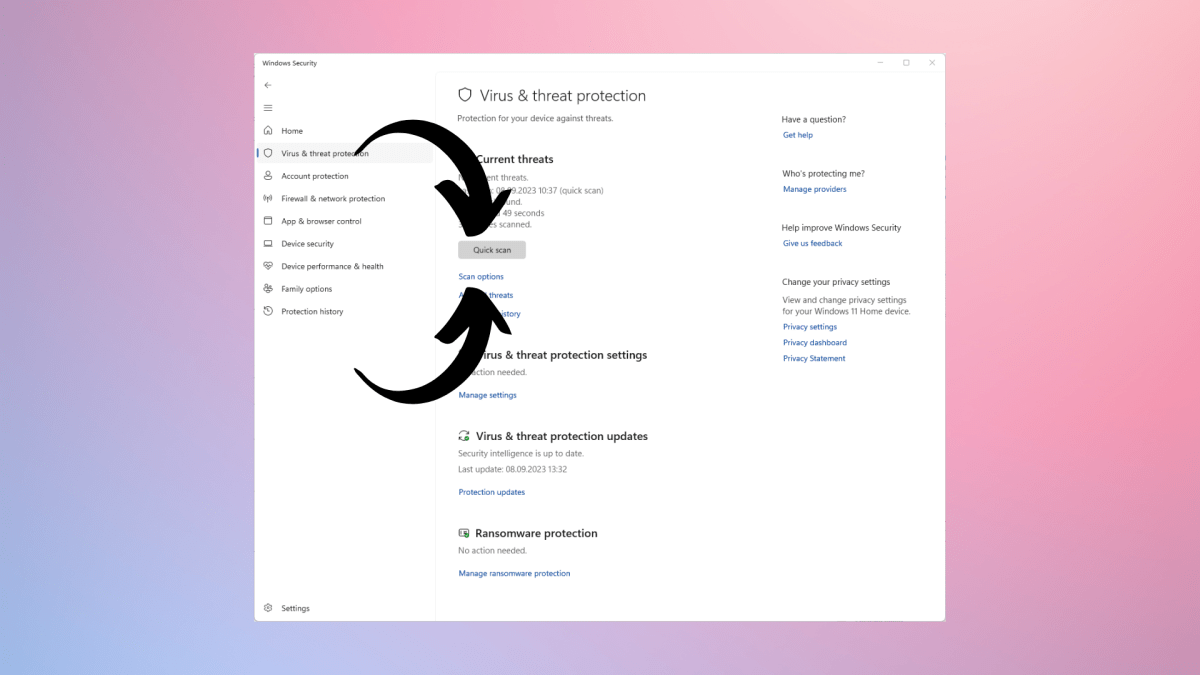Open Manage ransomware protection link
This screenshot has height=675, width=1200.
tap(514, 574)
